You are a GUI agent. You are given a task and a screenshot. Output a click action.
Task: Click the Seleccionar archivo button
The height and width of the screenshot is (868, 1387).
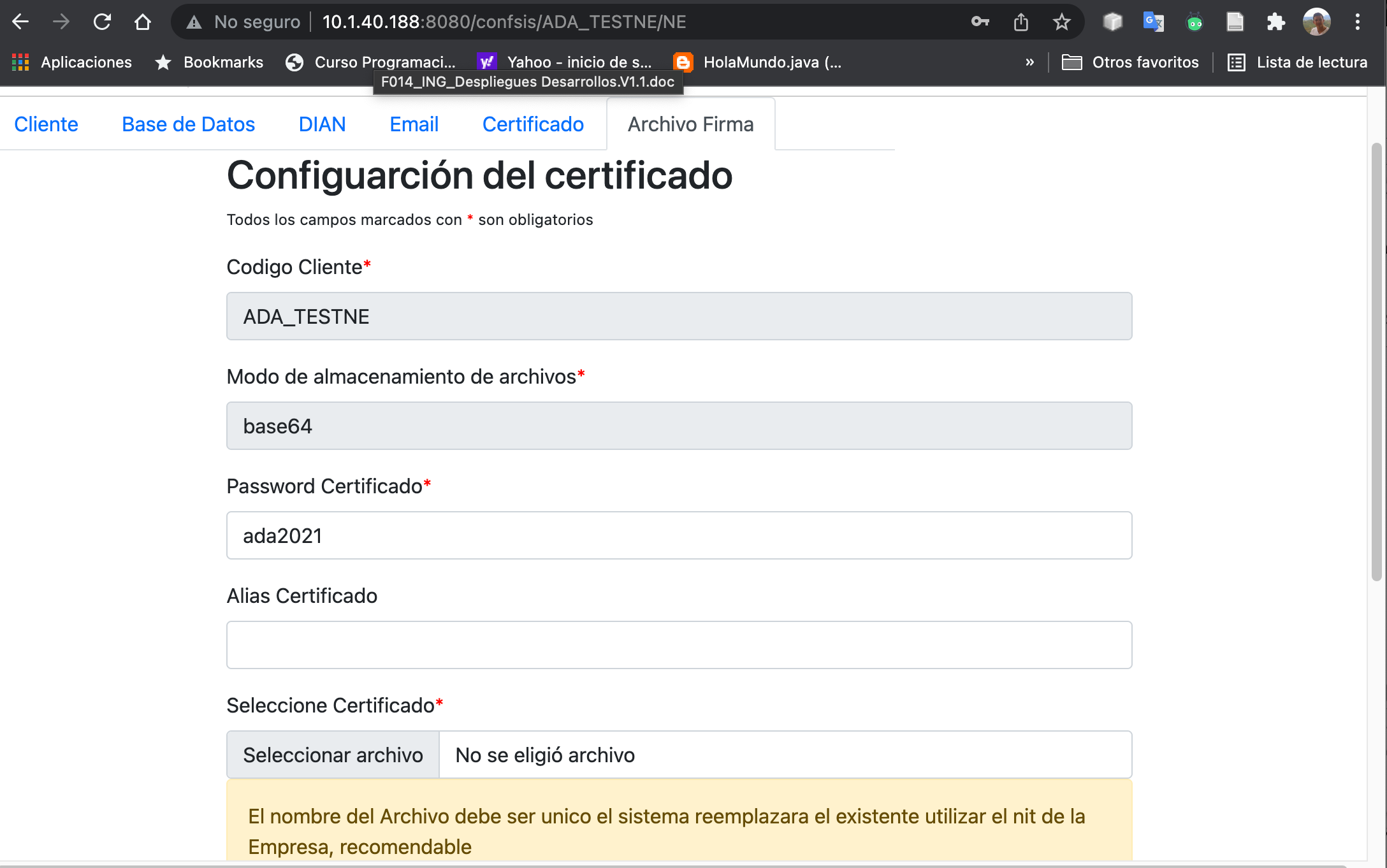click(x=333, y=755)
